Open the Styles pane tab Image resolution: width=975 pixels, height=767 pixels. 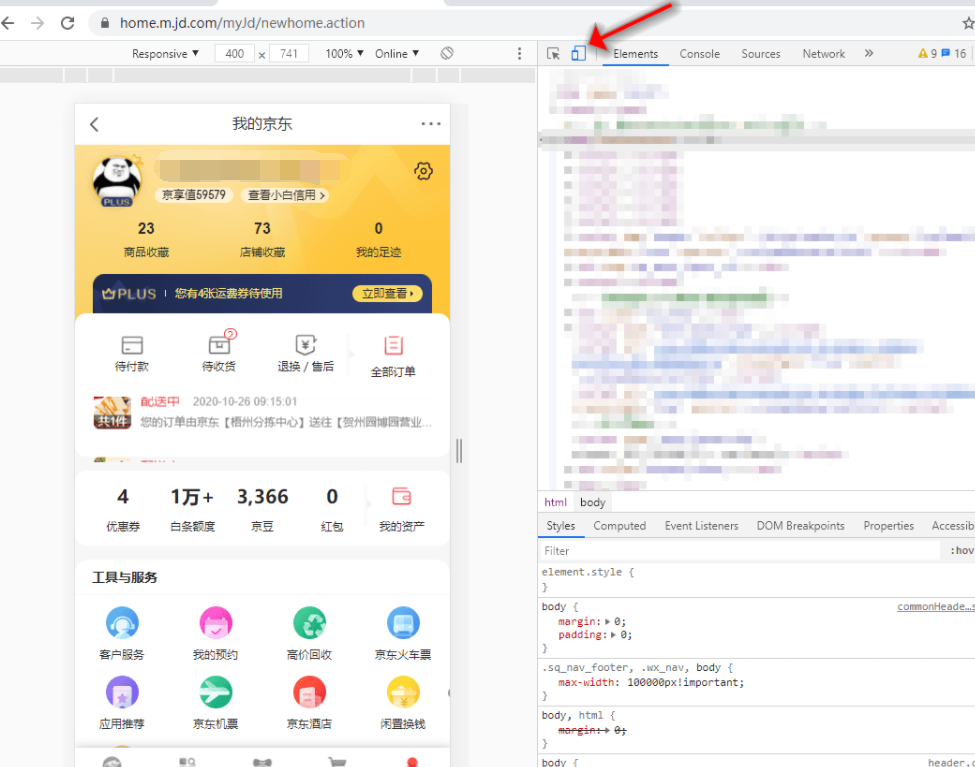560,526
